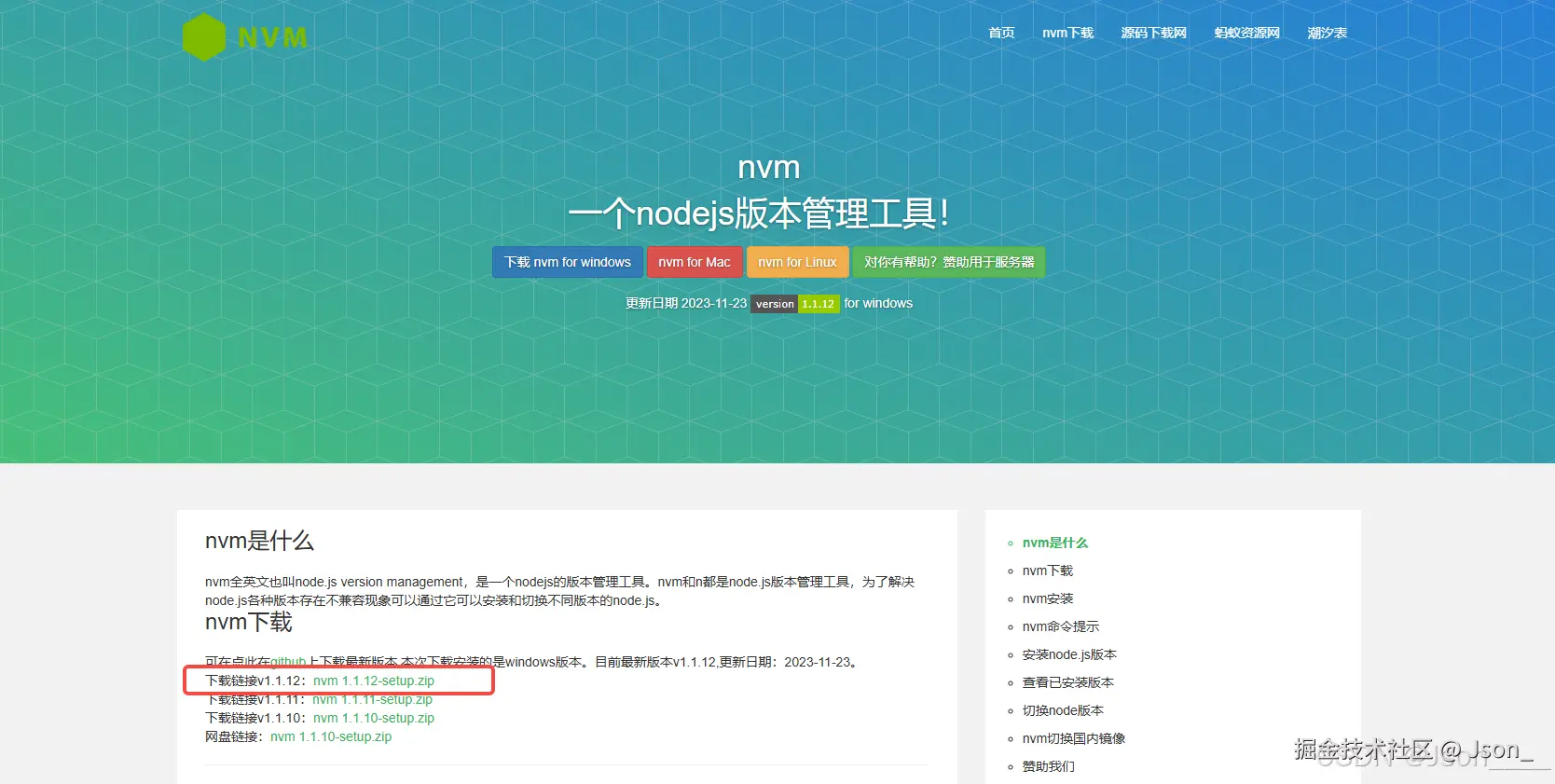Click the green hexagon NVM logo

pyautogui.click(x=245, y=37)
